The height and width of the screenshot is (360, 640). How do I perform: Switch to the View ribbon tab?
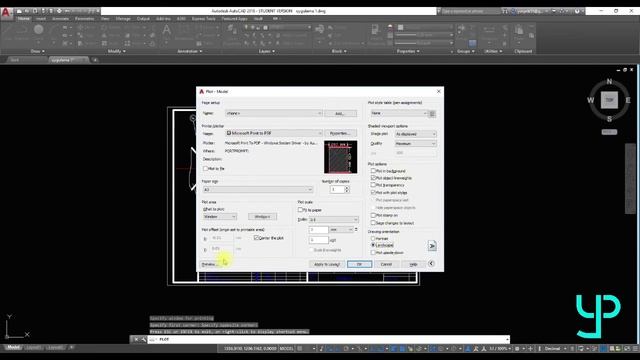pyautogui.click(x=105, y=19)
